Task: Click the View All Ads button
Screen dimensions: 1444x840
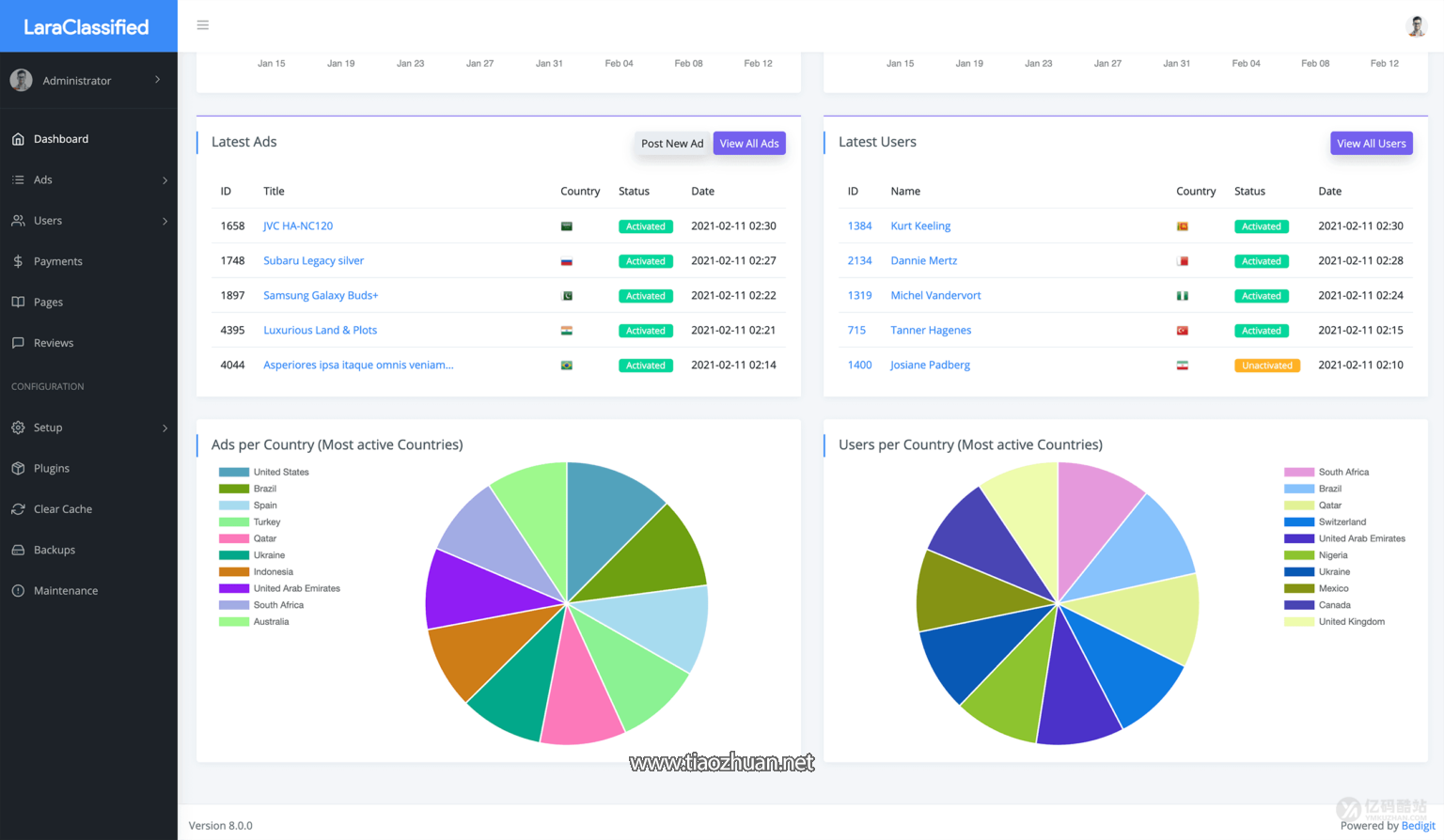Action: tap(749, 144)
